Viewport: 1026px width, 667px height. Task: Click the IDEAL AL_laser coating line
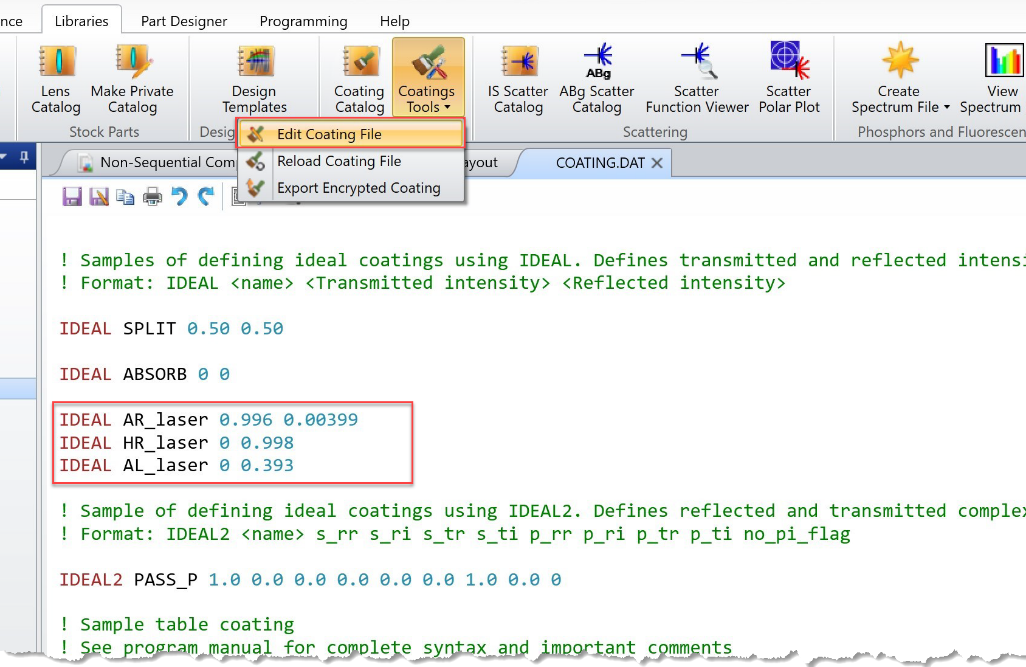(x=177, y=465)
